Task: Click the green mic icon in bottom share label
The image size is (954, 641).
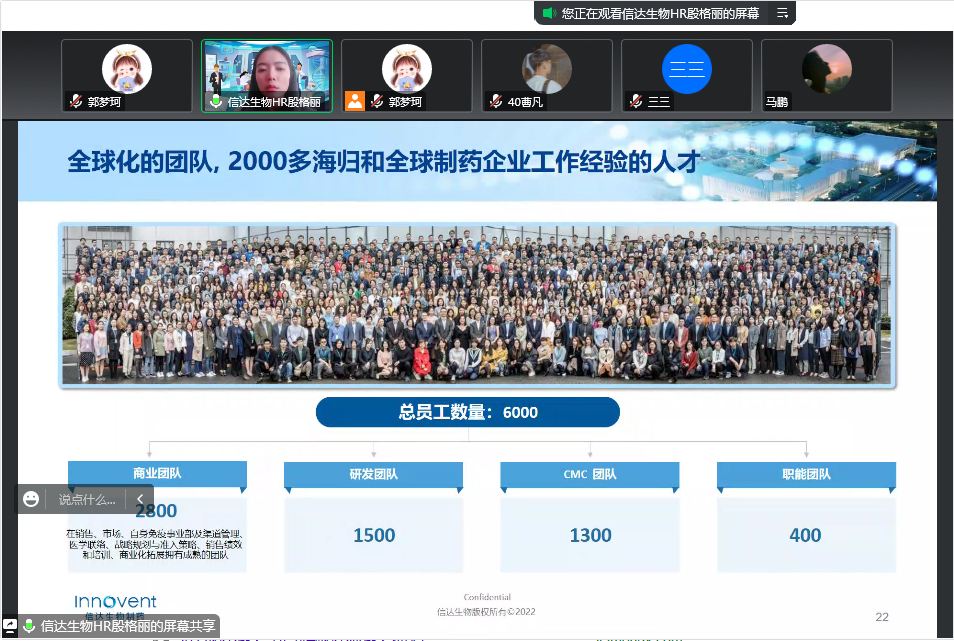Action: (29, 626)
